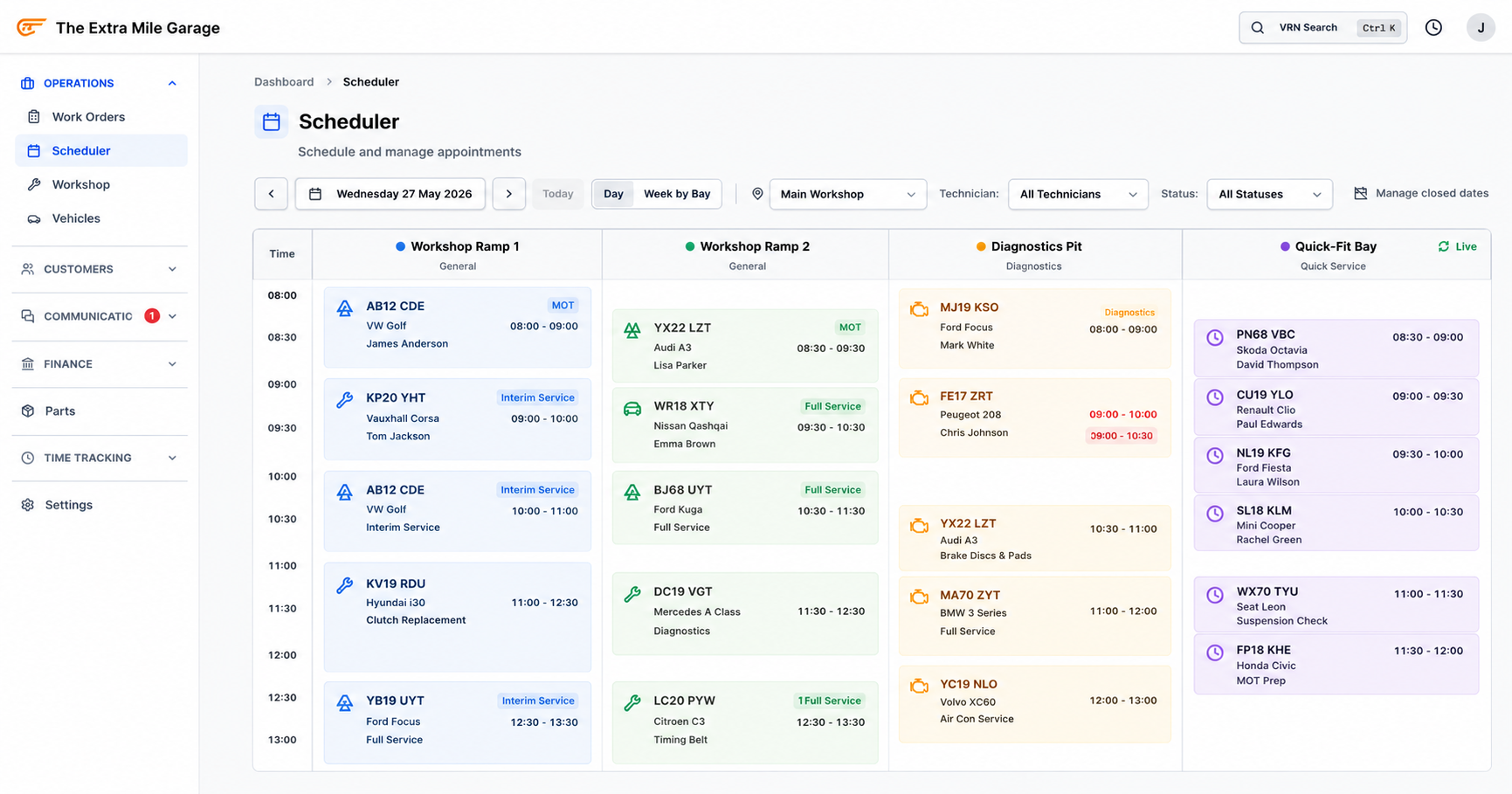
Task: Click the Interim Service tag on KP20 YHT
Action: (537, 397)
